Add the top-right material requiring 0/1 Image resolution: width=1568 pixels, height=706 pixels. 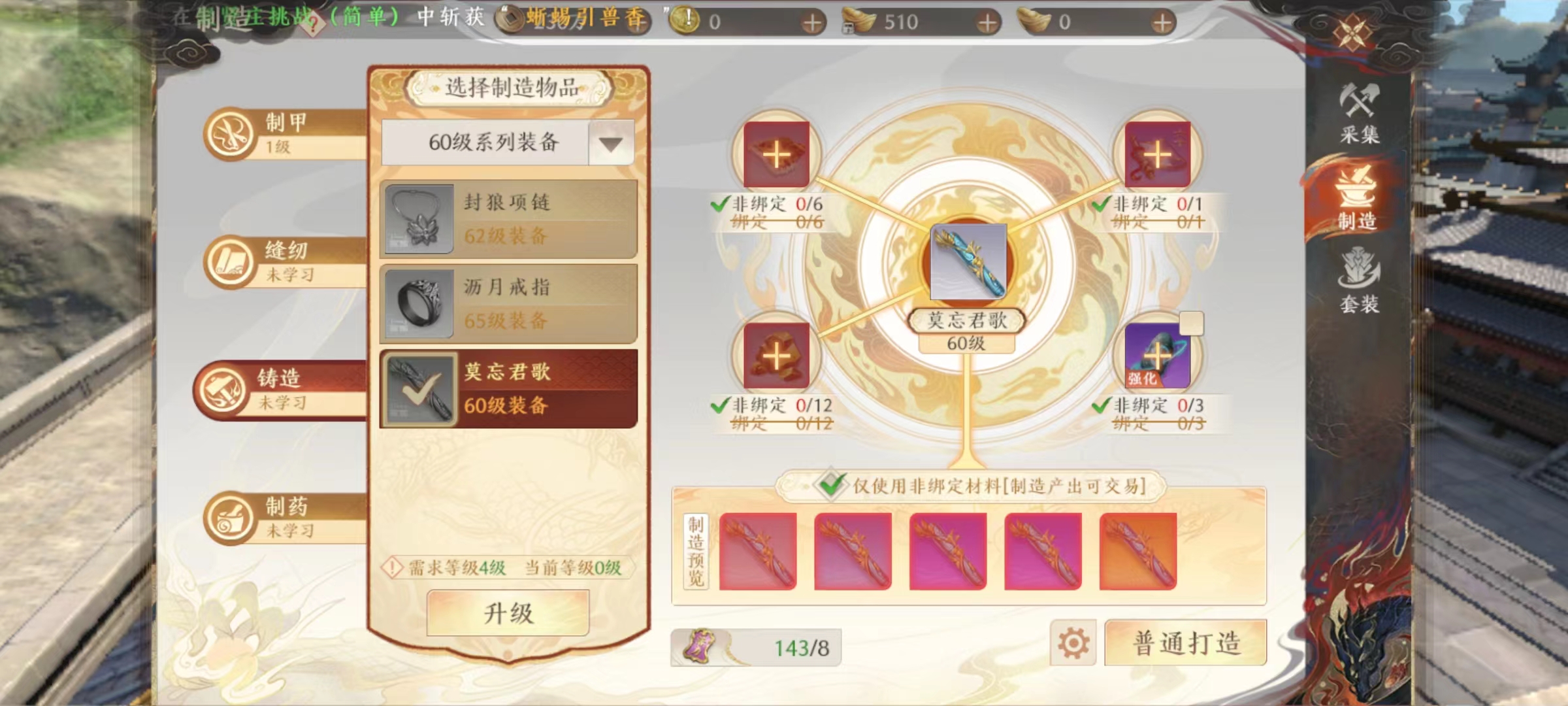[x=1157, y=154]
